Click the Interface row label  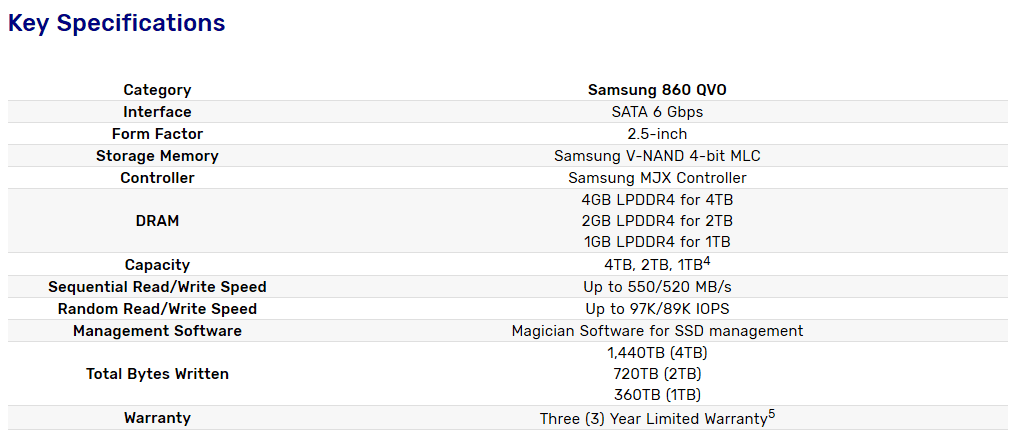[x=157, y=112]
